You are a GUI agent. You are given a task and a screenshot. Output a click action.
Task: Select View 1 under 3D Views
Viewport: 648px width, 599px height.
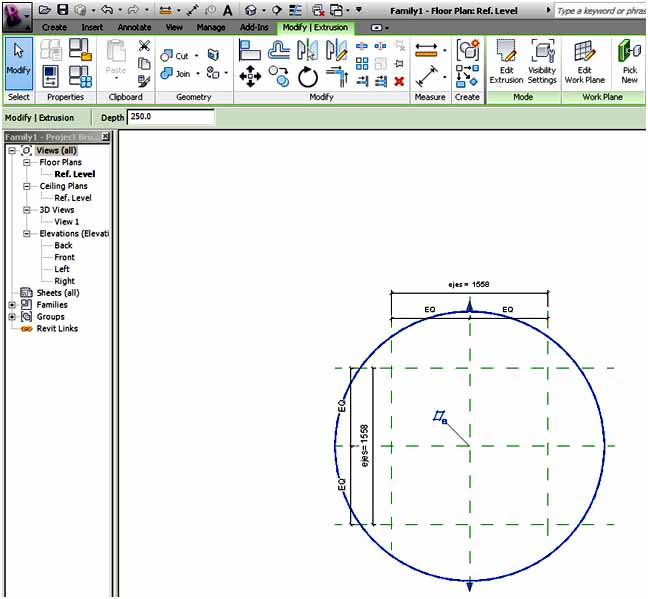[66, 222]
